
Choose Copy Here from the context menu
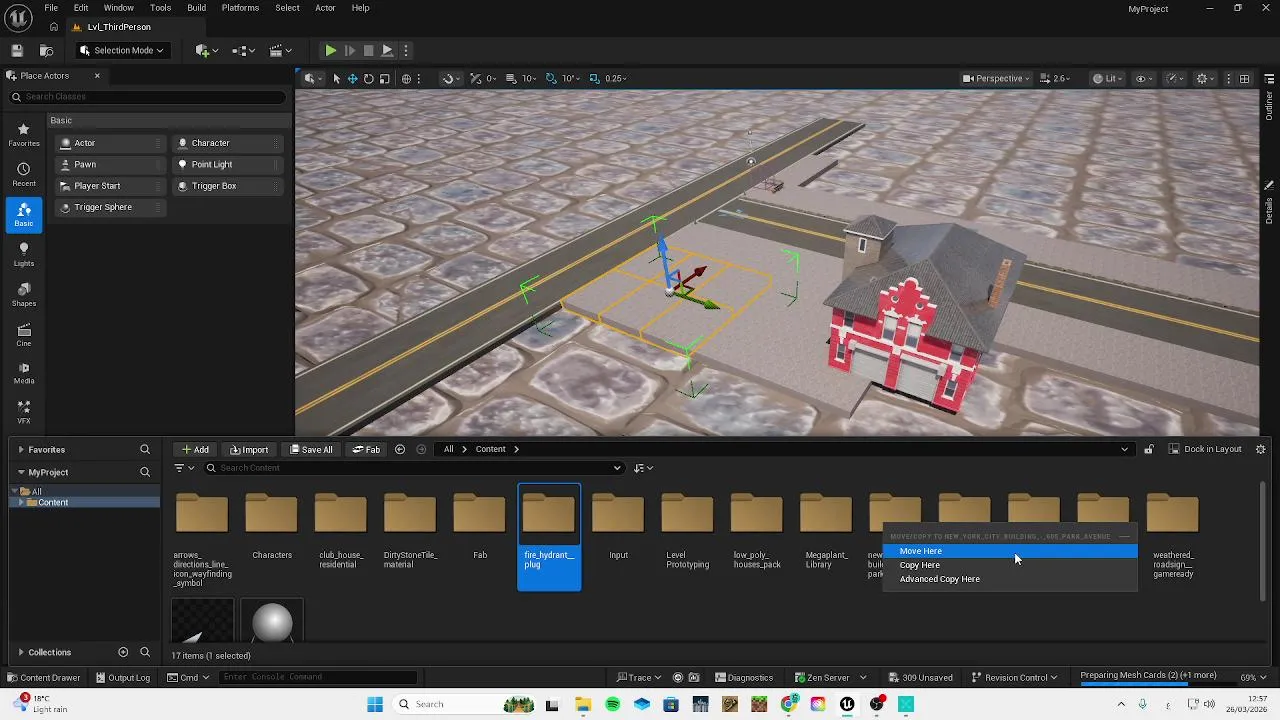919,565
